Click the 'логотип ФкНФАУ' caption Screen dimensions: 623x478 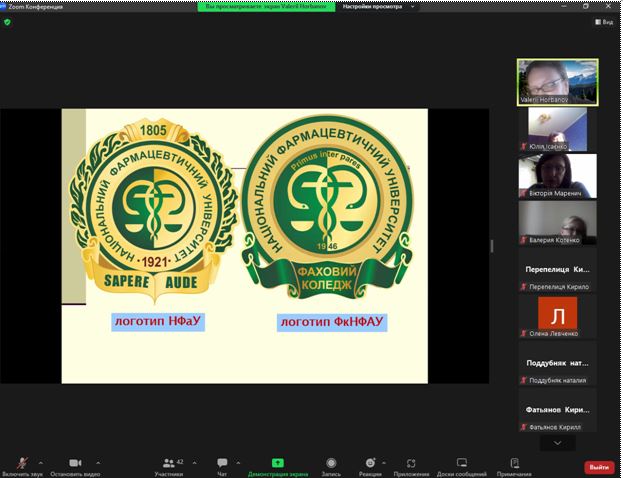332,322
